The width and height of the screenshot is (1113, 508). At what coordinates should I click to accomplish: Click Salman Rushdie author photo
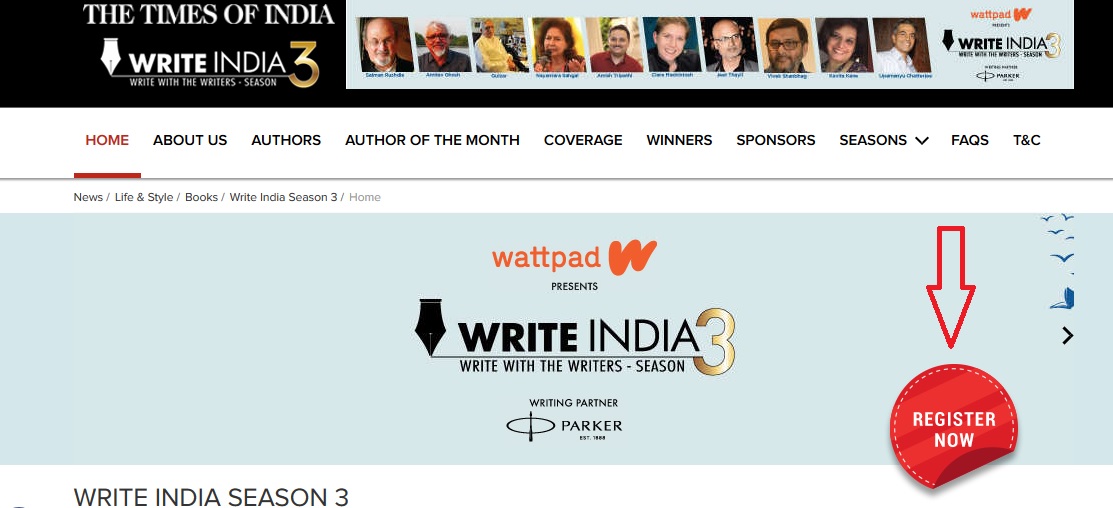[x=387, y=45]
